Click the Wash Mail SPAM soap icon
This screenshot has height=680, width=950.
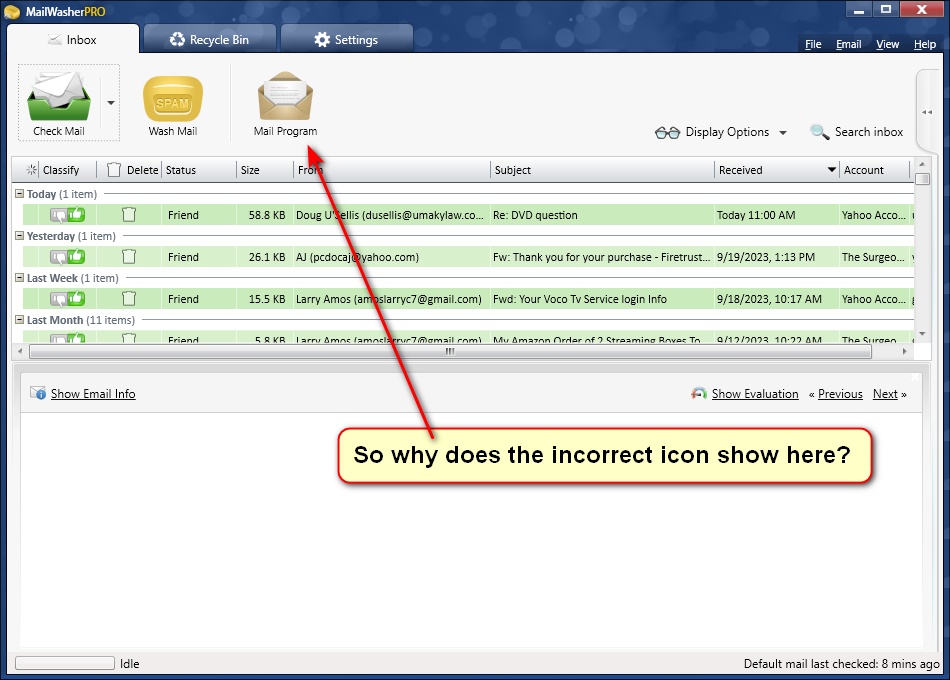[173, 98]
